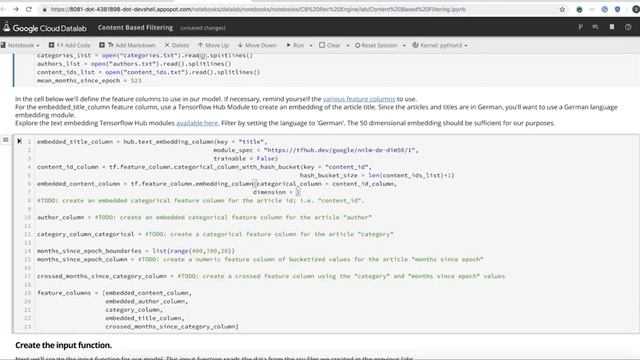Click the crossed_months_since_category_column TODO line

point(271,276)
